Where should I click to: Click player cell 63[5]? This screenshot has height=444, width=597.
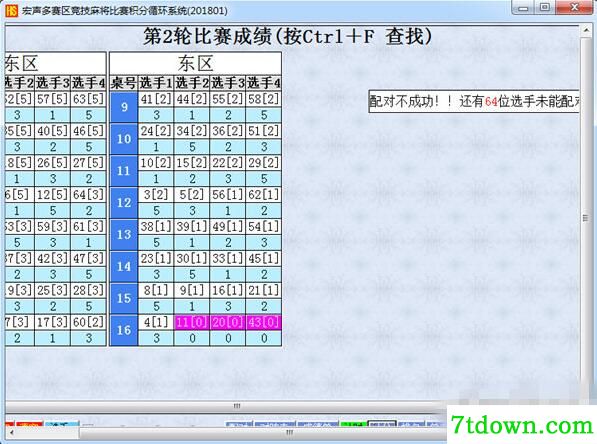(88, 99)
